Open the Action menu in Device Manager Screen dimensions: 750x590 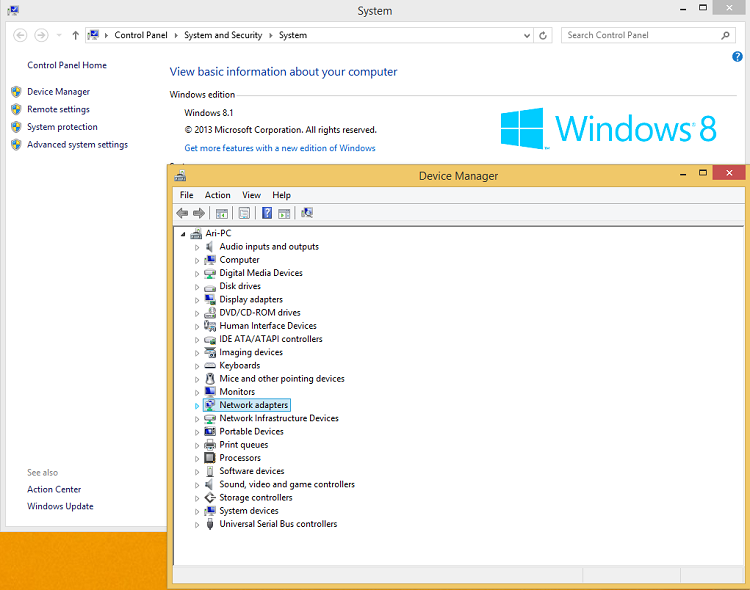(218, 195)
